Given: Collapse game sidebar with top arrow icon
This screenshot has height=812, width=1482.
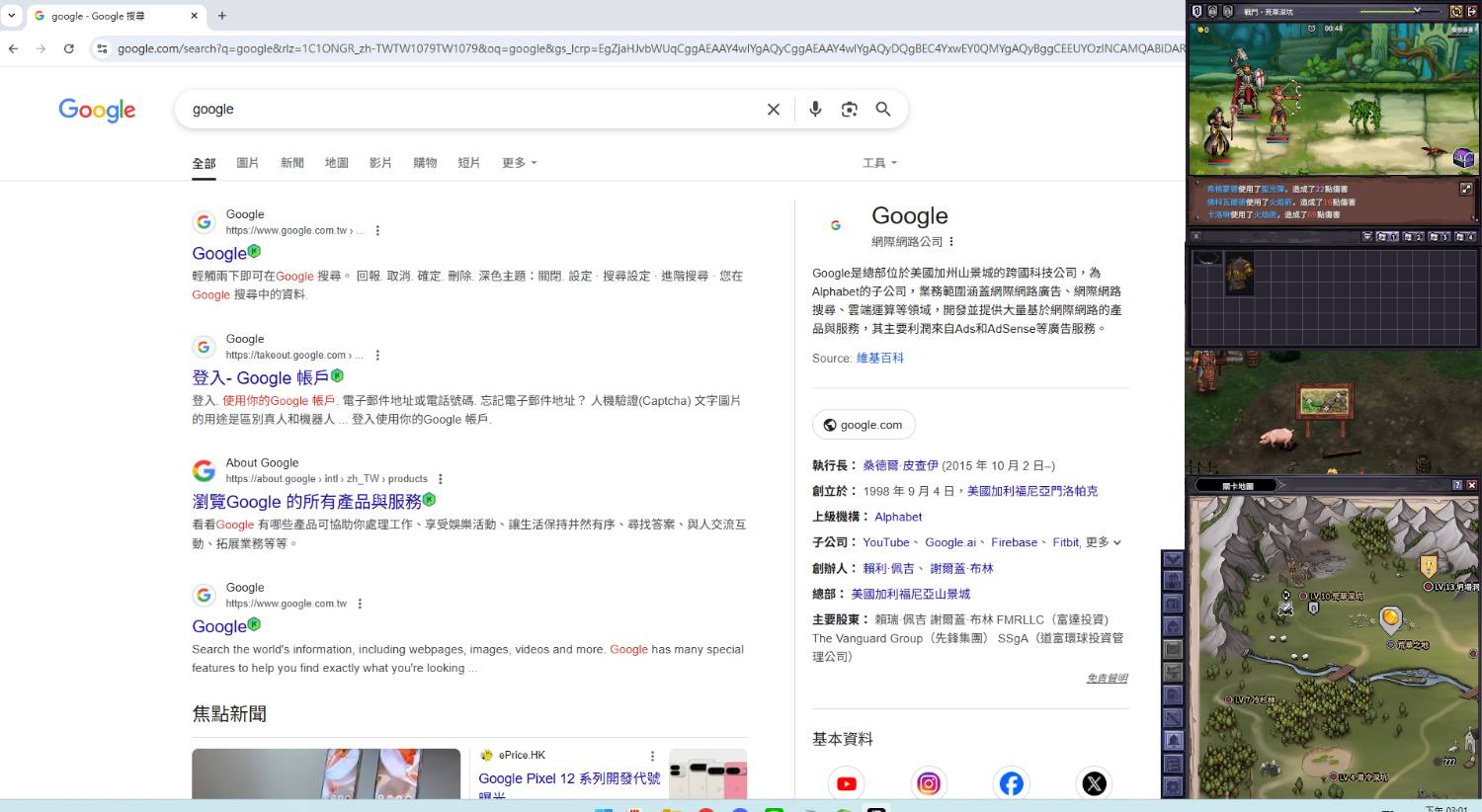Looking at the screenshot, I should coord(1173,559).
